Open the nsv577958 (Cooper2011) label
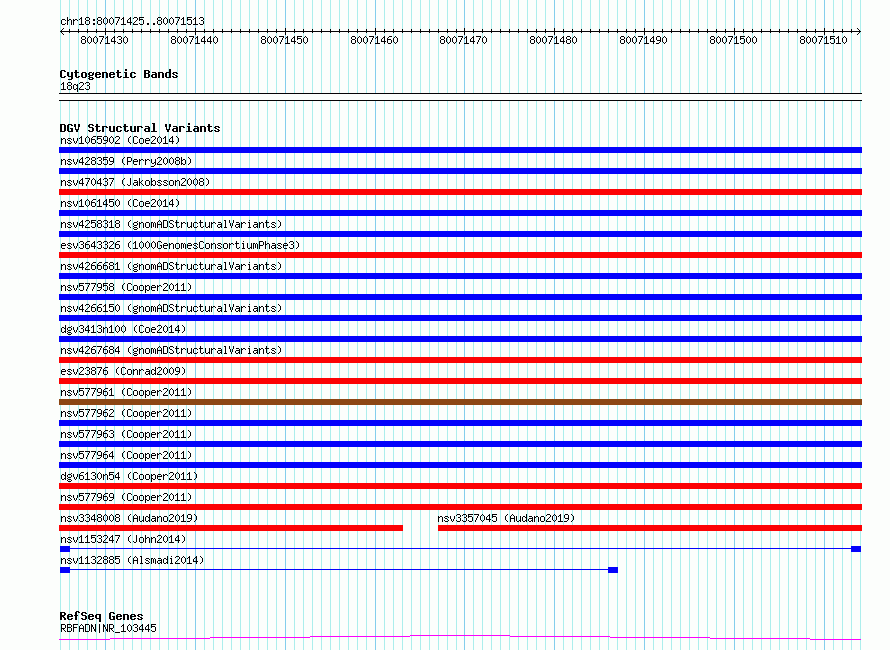Screen dimensions: 890x650 pos(126,287)
